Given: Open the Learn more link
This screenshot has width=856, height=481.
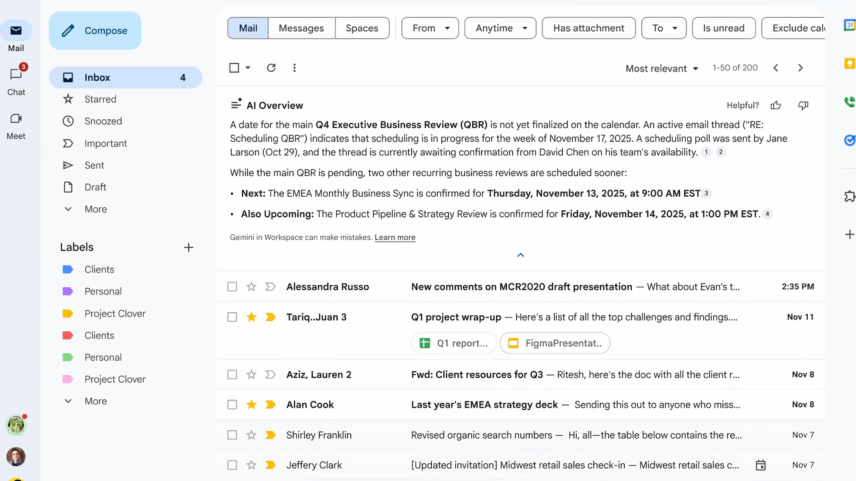Looking at the screenshot, I should click(395, 237).
